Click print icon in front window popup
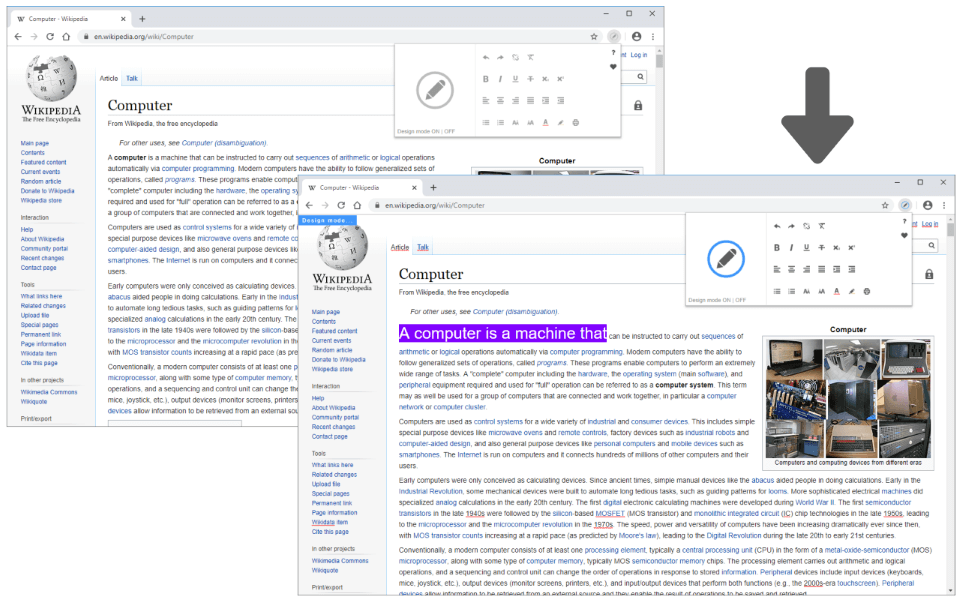The image size is (960, 600). 866,291
